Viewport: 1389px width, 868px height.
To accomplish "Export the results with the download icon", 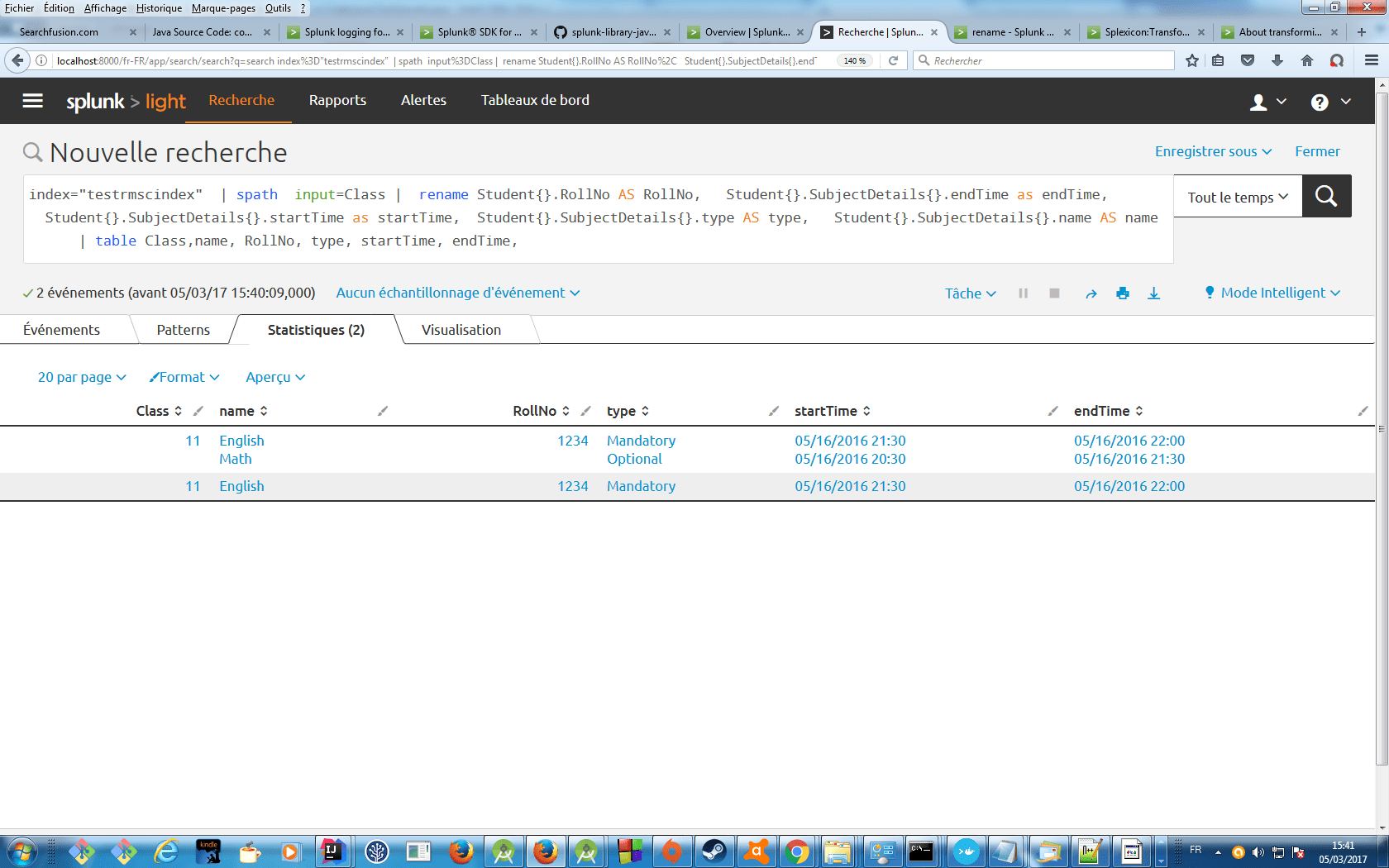I will pyautogui.click(x=1154, y=293).
